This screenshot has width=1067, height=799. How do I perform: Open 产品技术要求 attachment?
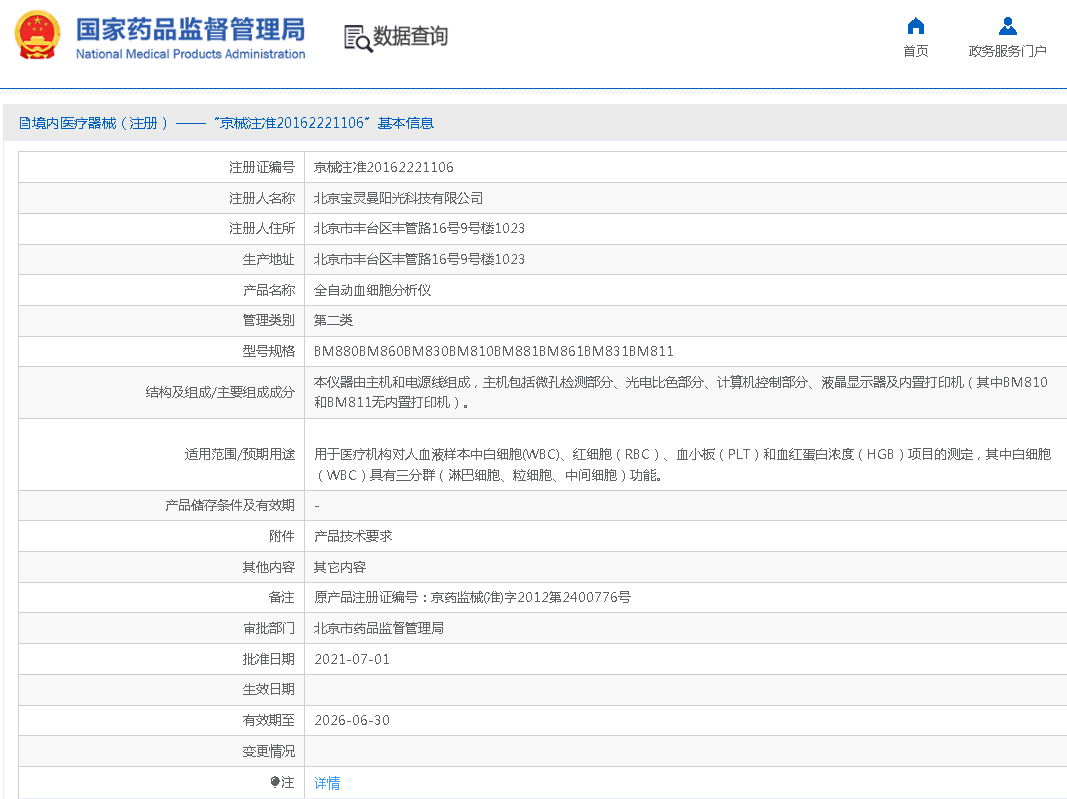(x=353, y=536)
